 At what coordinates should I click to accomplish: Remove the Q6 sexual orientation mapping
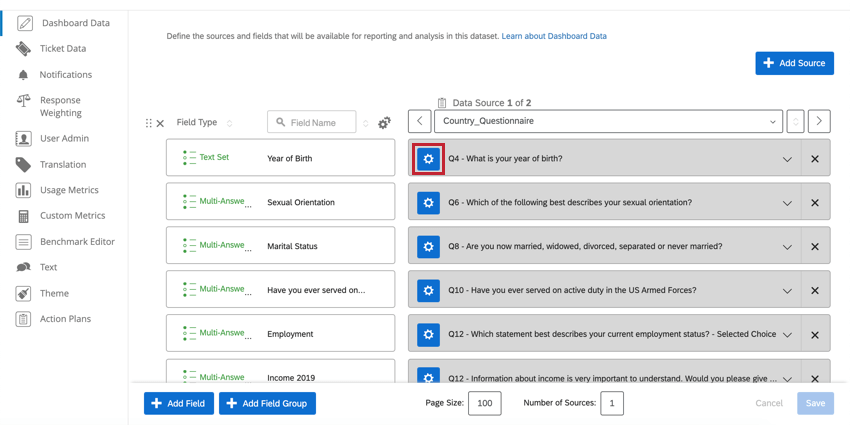[814, 203]
